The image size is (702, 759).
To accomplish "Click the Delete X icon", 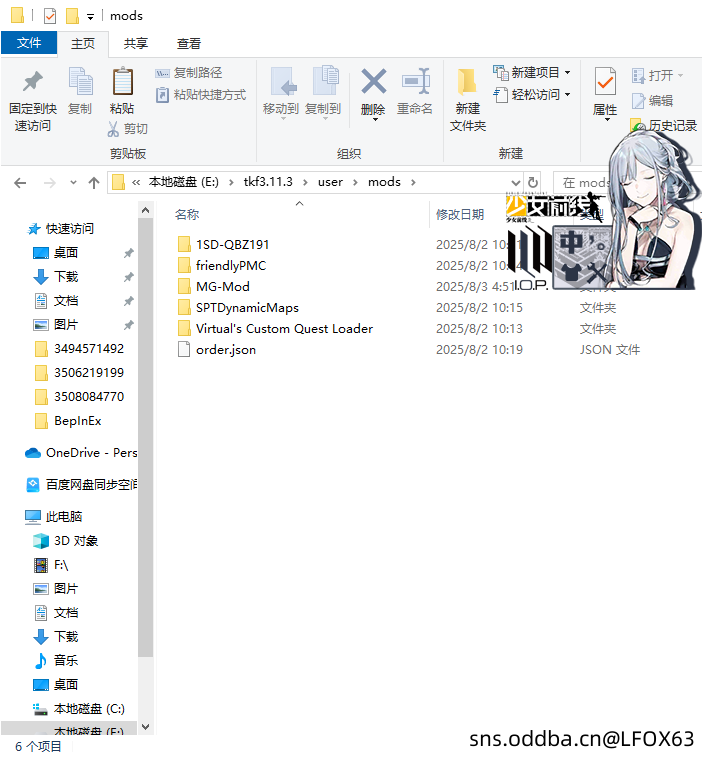I will (373, 81).
